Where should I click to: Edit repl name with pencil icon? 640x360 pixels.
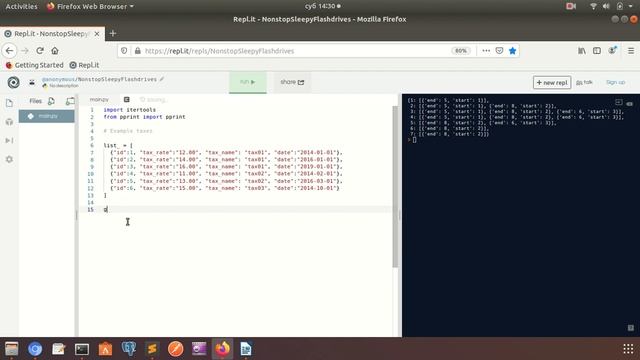pyautogui.click(x=162, y=79)
